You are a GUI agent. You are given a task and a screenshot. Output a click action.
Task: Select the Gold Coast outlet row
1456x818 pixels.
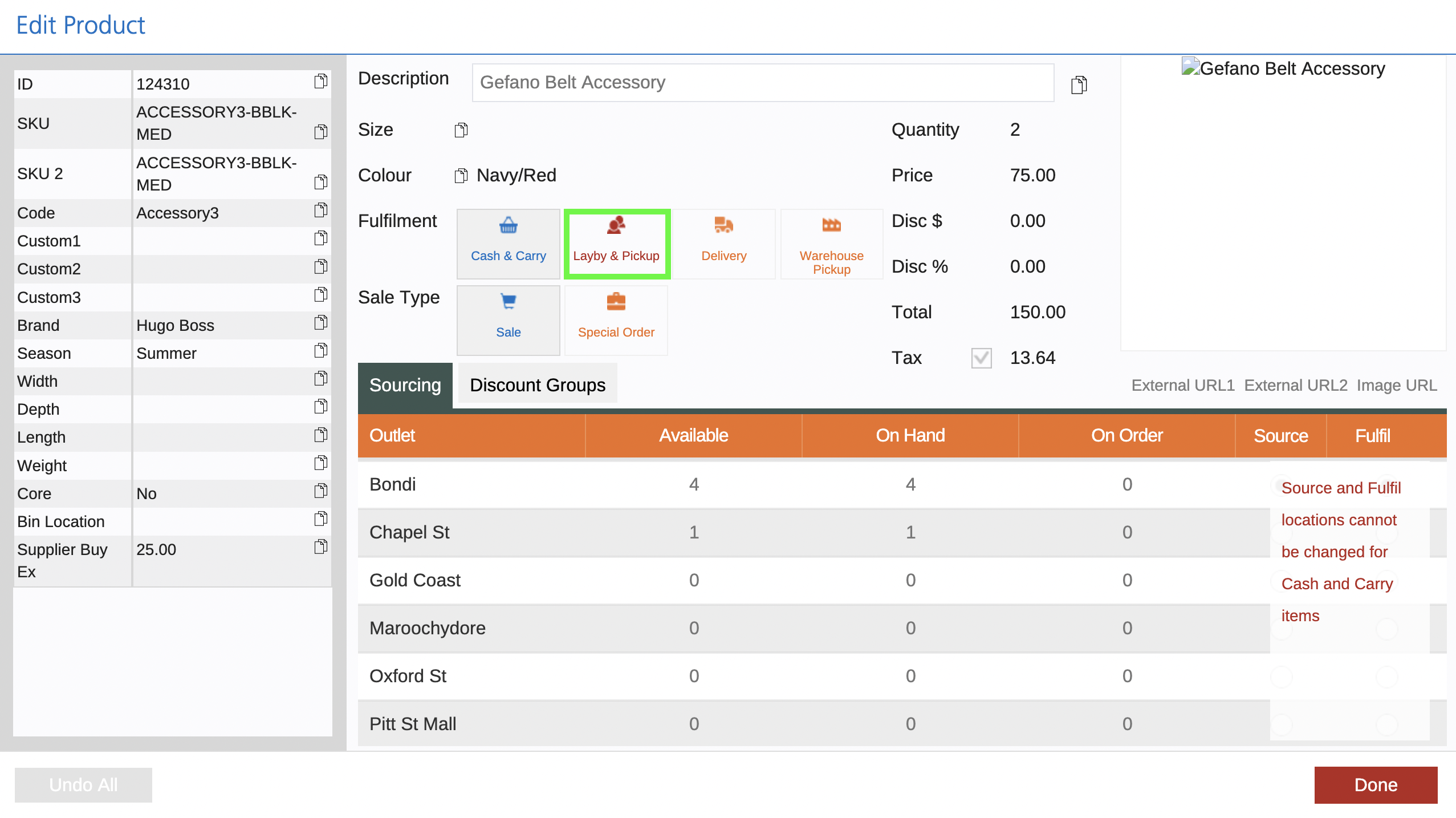click(902, 581)
